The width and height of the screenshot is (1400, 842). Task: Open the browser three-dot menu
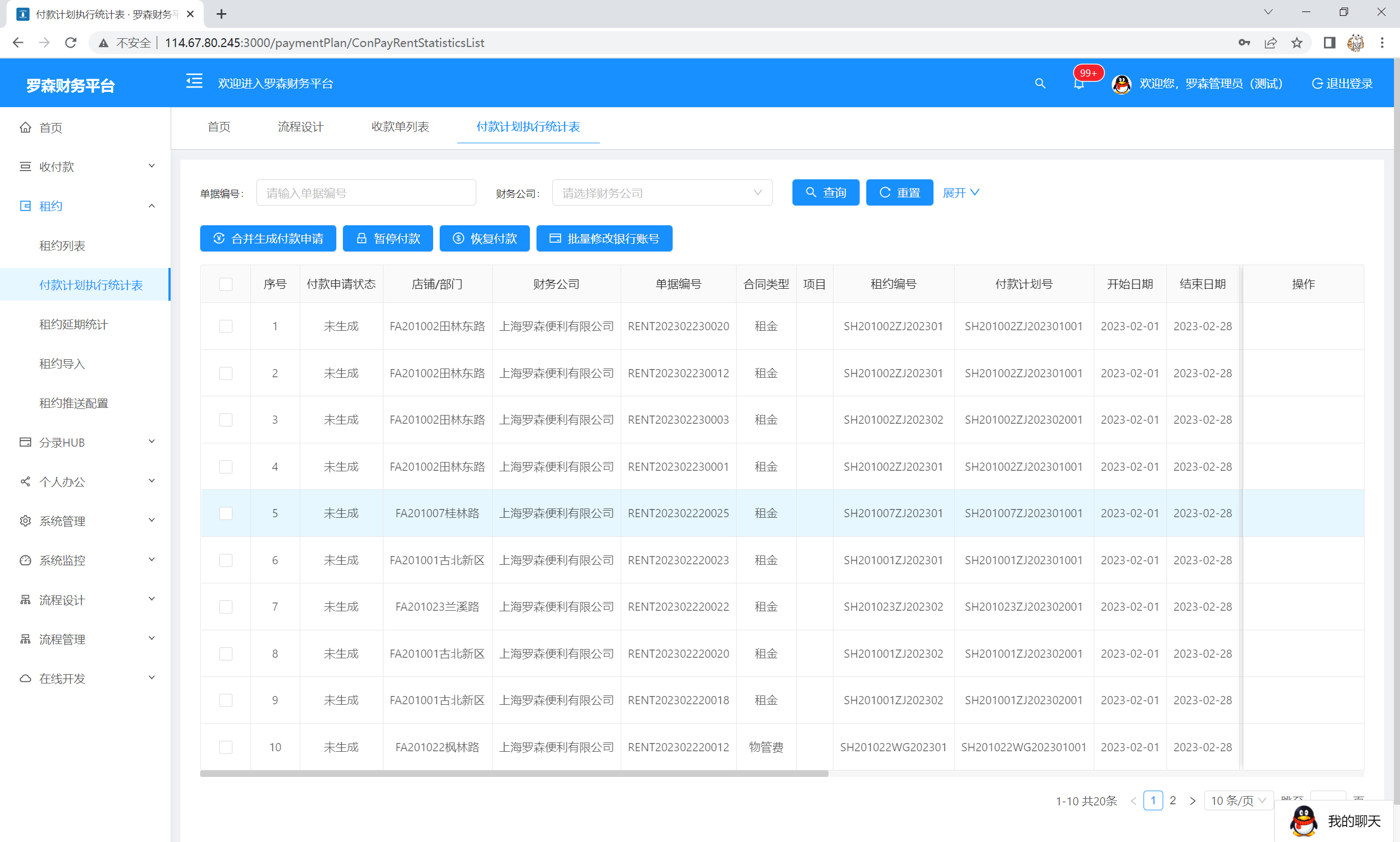tap(1382, 43)
